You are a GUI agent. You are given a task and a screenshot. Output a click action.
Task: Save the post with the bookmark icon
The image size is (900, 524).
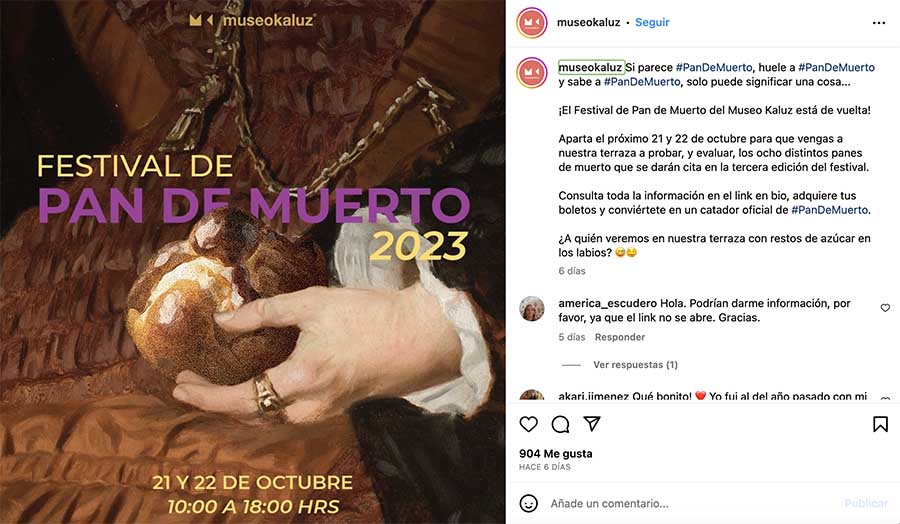[x=880, y=424]
